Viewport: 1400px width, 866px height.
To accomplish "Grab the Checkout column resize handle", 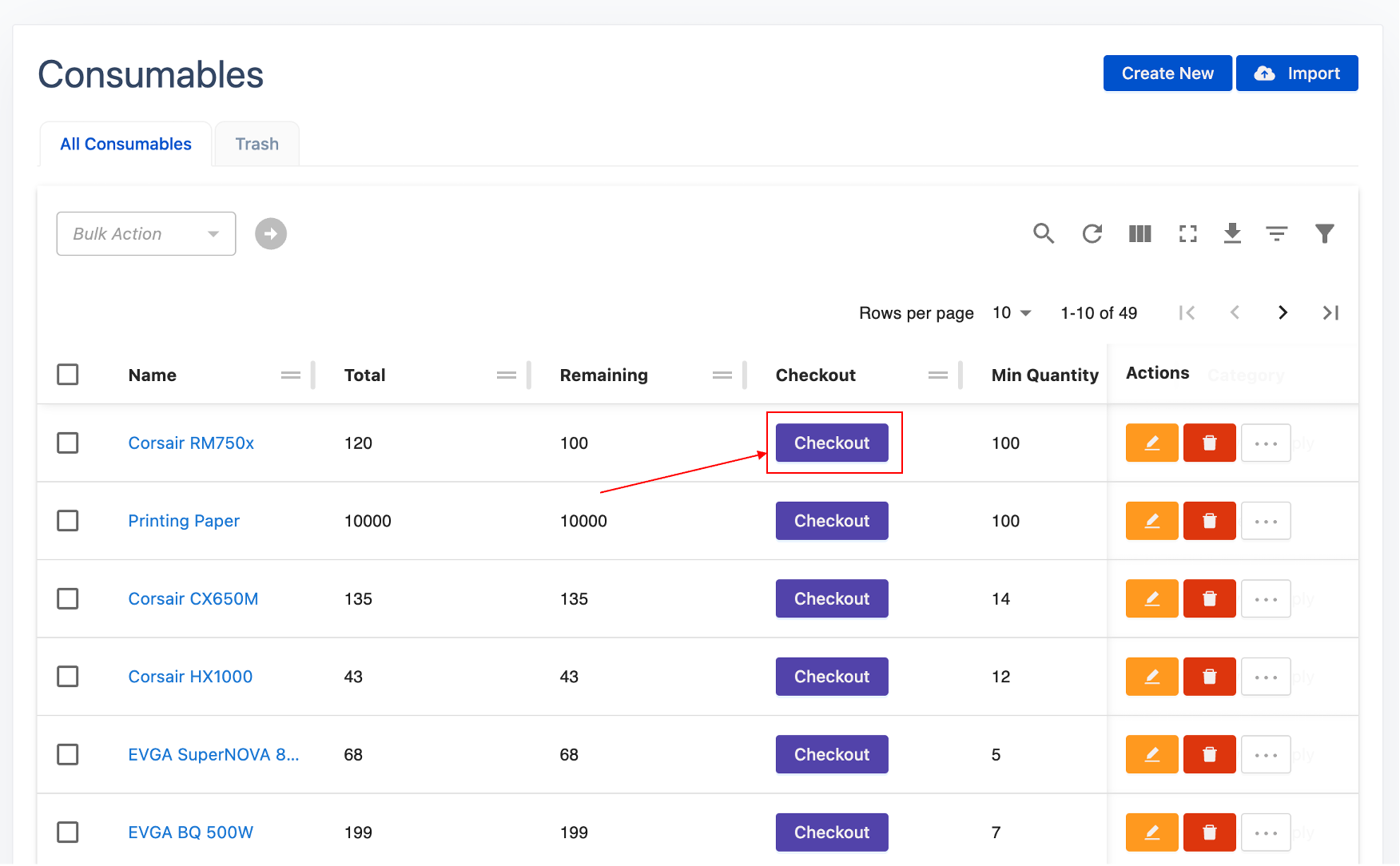I will click(x=961, y=375).
